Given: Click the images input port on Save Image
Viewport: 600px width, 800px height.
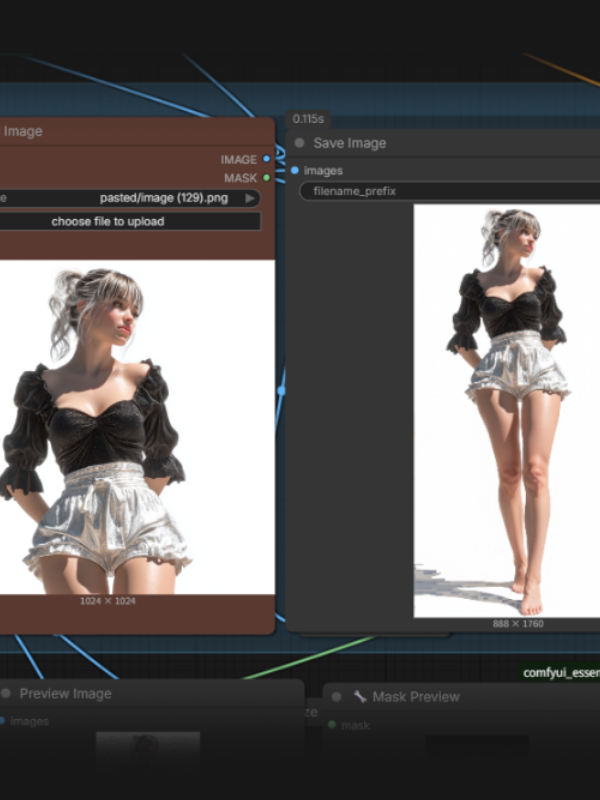Looking at the screenshot, I should pyautogui.click(x=295, y=171).
